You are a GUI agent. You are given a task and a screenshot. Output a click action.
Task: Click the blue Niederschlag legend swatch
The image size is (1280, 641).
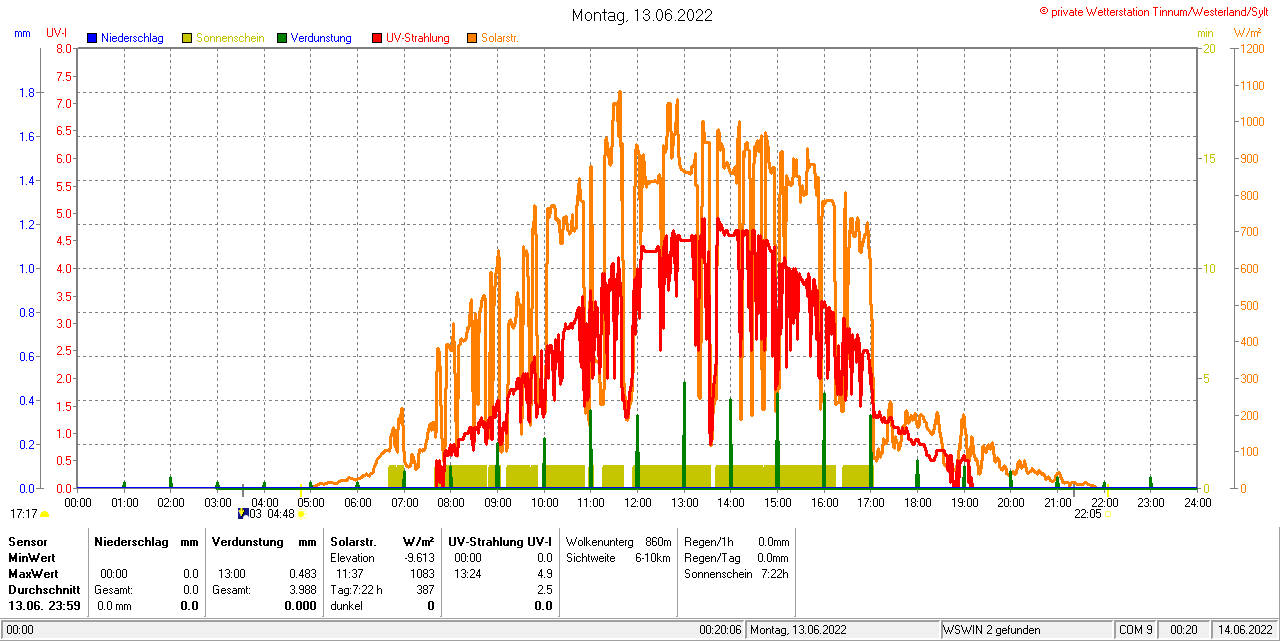(91, 38)
